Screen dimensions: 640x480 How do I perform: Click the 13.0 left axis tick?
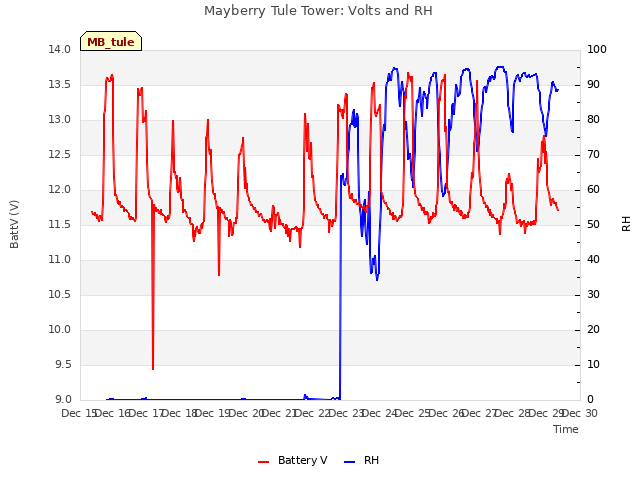[x=60, y=120]
